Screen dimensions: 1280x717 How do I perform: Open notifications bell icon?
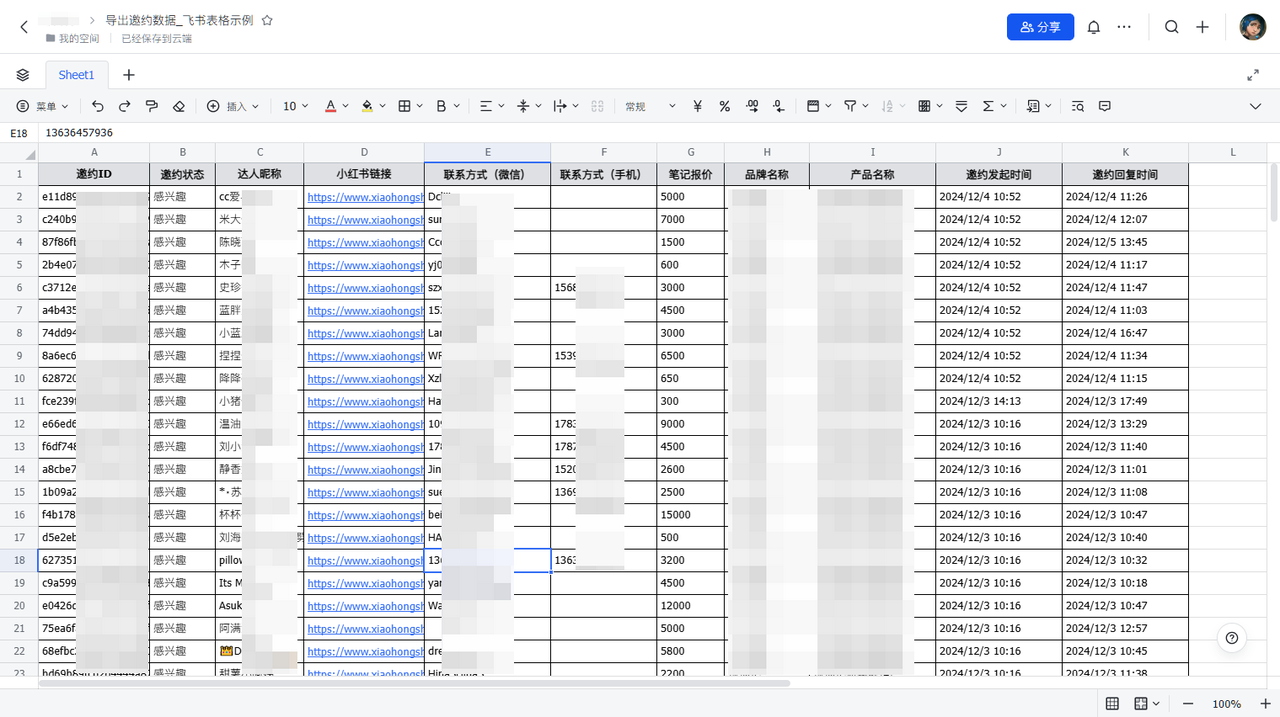pos(1093,27)
